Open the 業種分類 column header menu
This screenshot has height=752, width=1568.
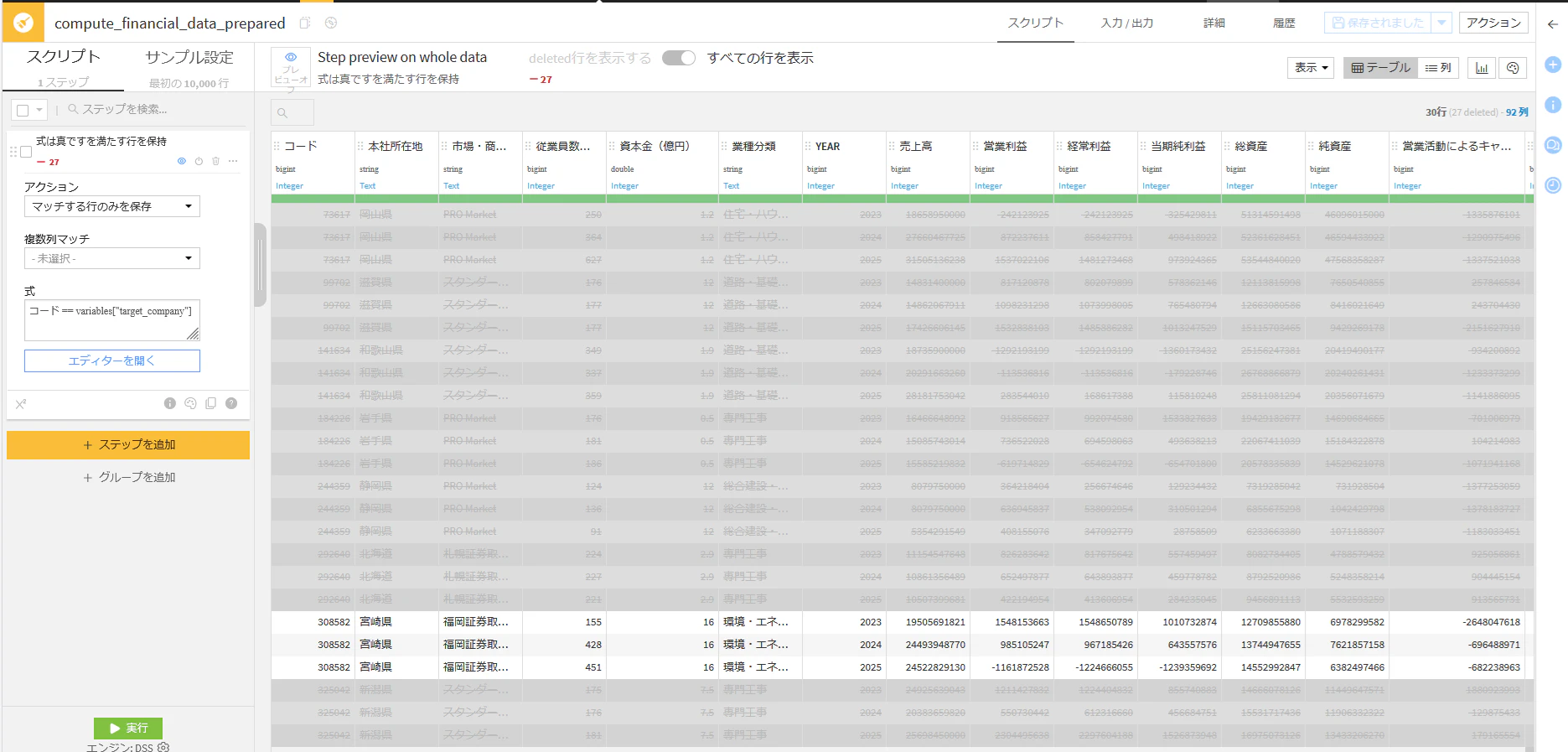click(753, 146)
